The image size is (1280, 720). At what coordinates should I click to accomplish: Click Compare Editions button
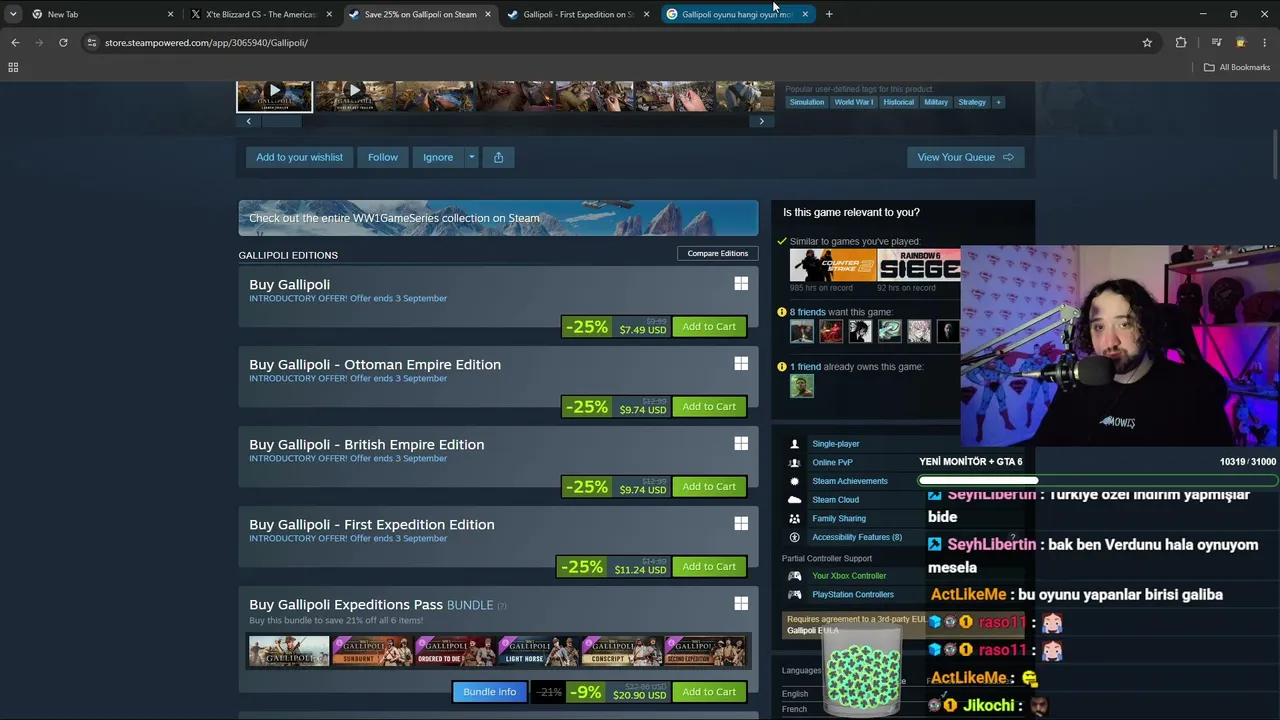pyautogui.click(x=717, y=253)
